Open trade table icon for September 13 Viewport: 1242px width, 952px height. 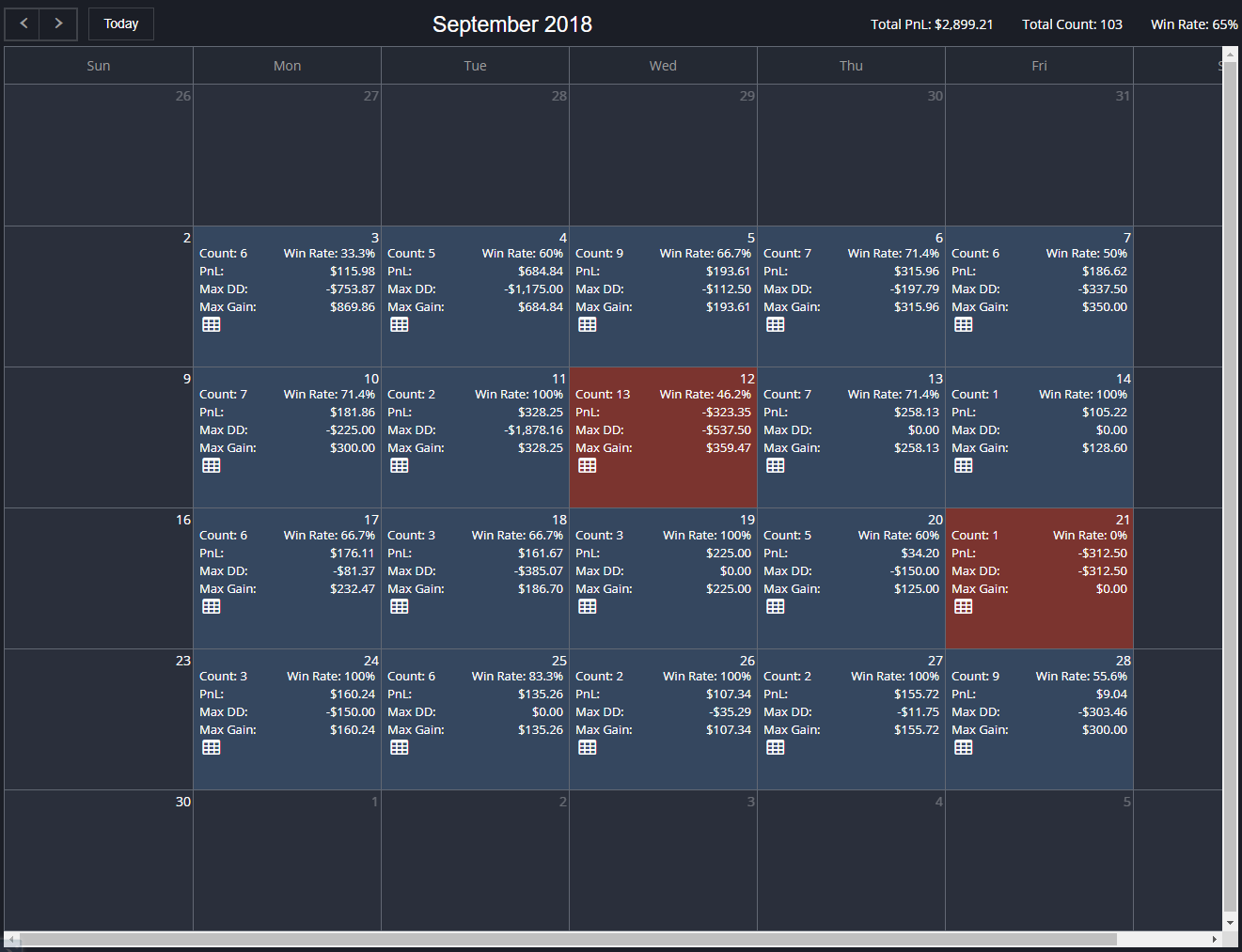click(x=776, y=465)
